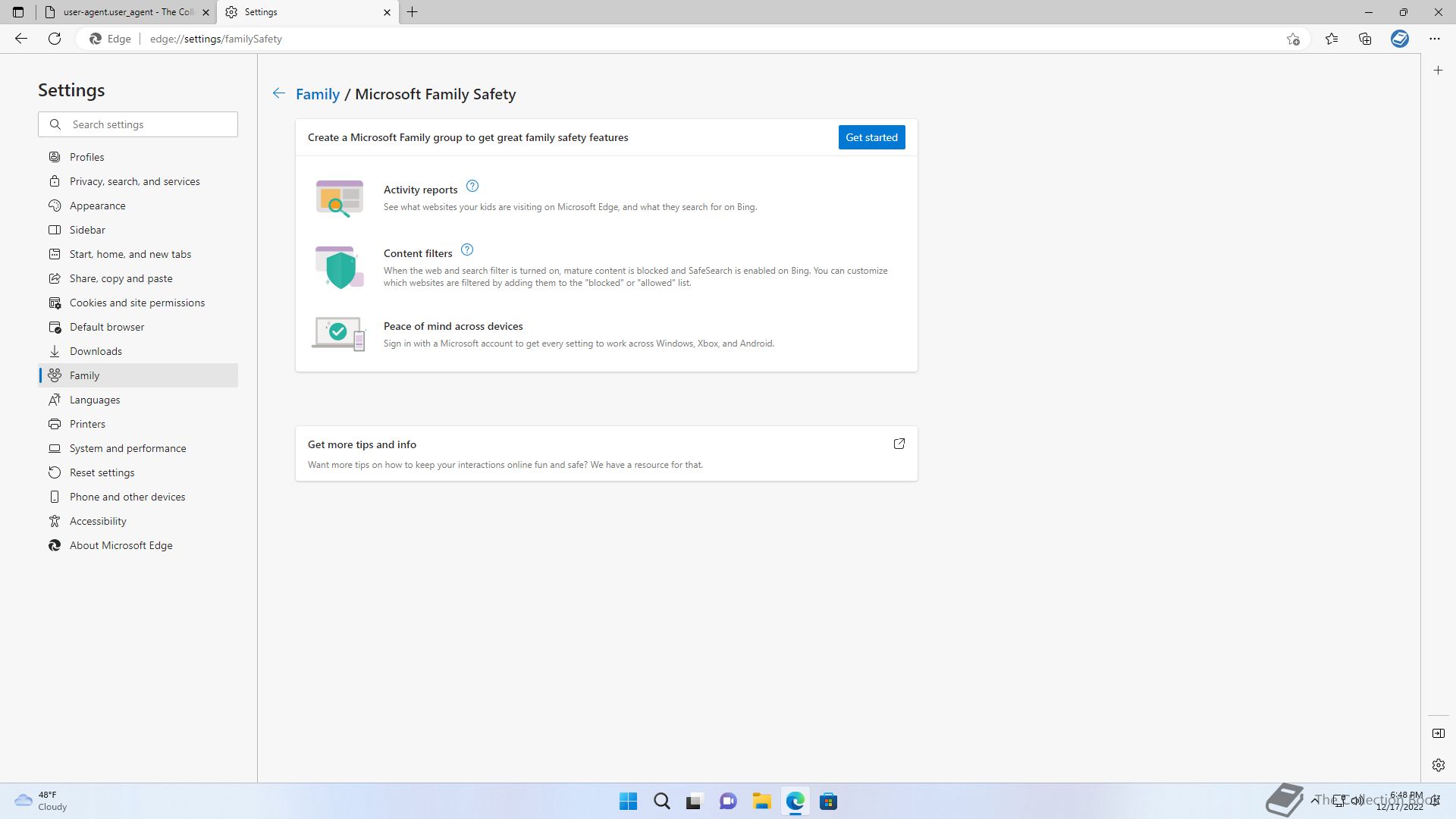Click the Family breadcrumb link
The width and height of the screenshot is (1456, 819).
coord(318,94)
